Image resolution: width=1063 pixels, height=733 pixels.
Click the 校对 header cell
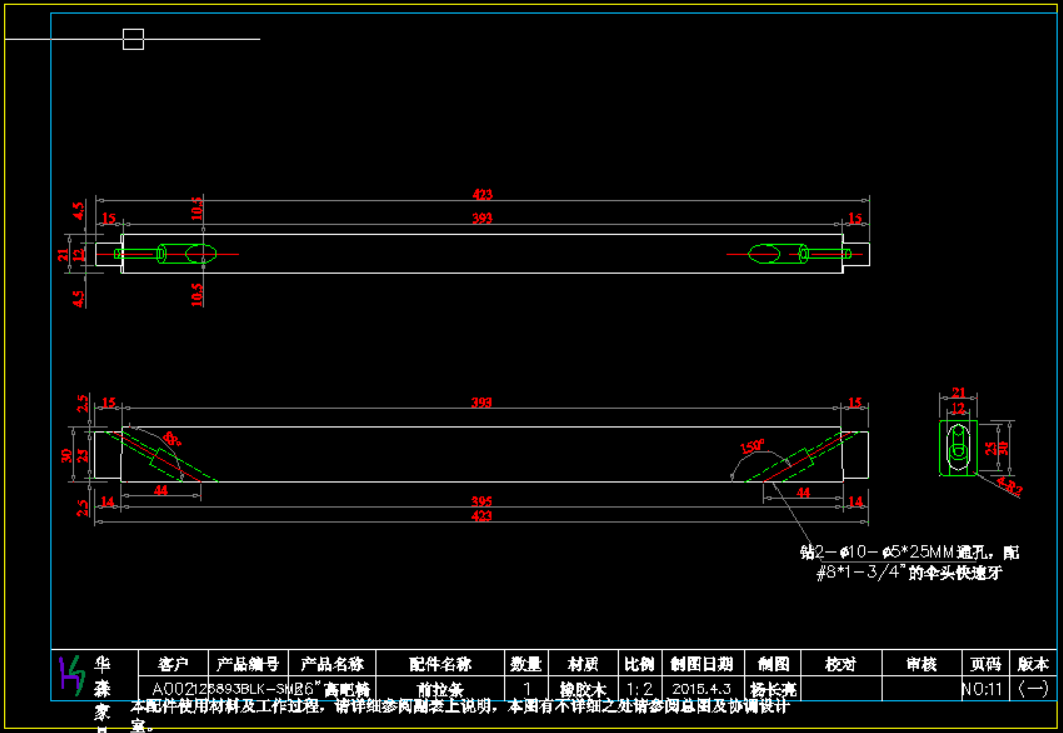[840, 664]
